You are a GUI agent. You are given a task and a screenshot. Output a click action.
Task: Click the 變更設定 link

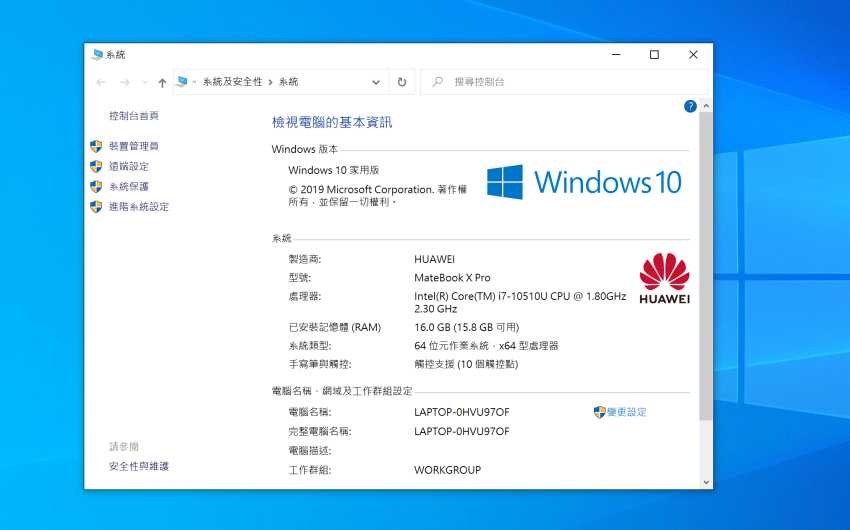(x=627, y=412)
